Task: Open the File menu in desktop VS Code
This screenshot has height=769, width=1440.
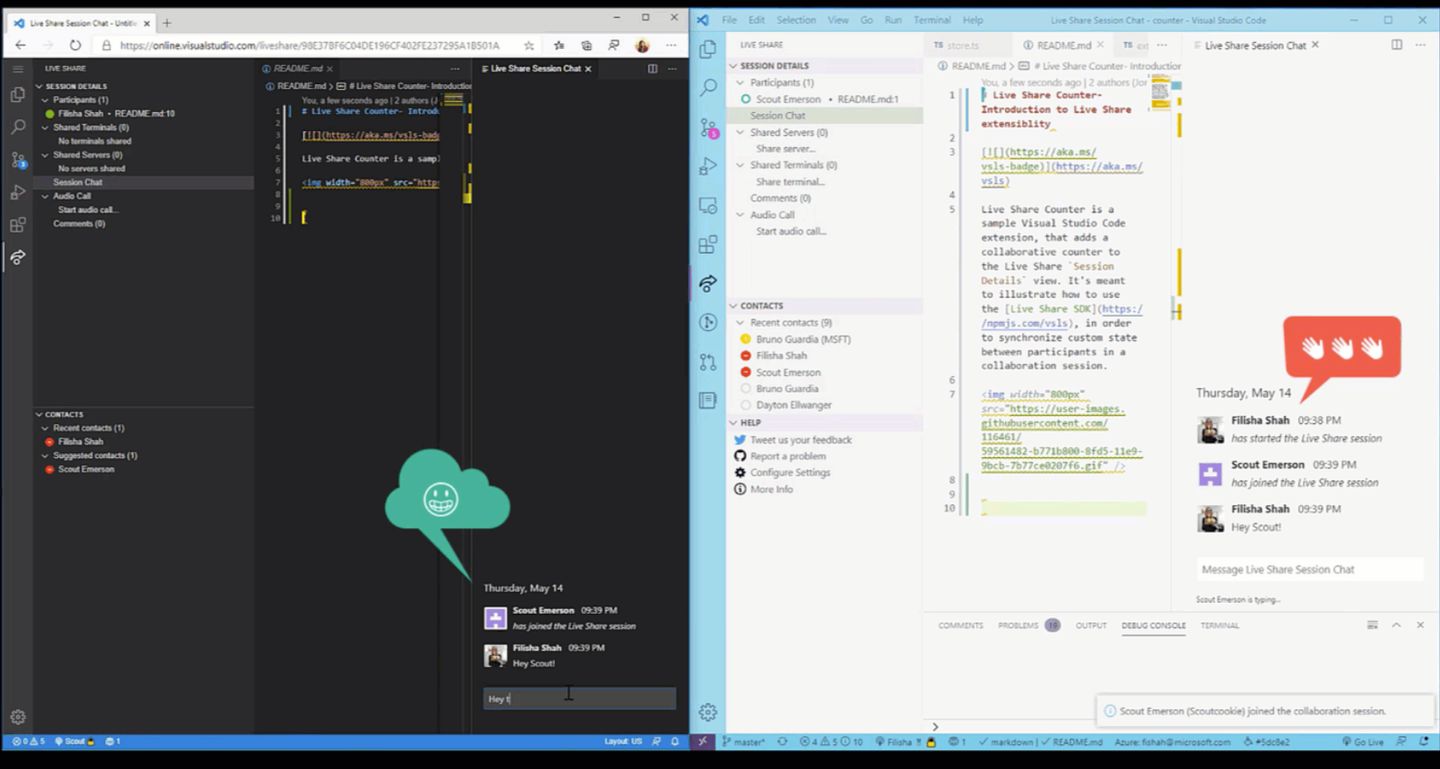Action: [x=729, y=20]
